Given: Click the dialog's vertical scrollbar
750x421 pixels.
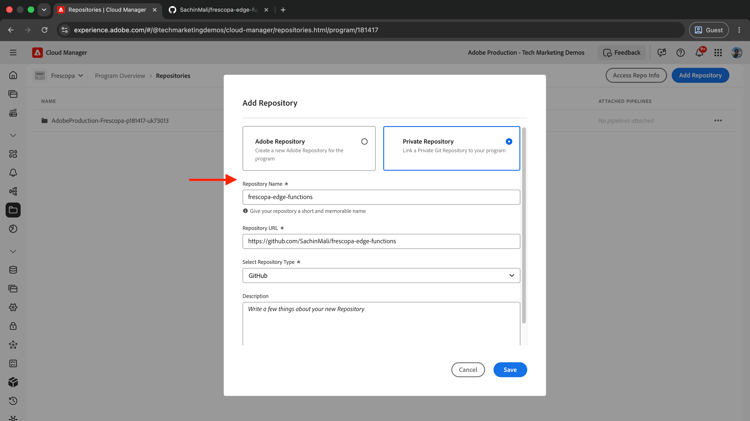Looking at the screenshot, I should click(524, 225).
